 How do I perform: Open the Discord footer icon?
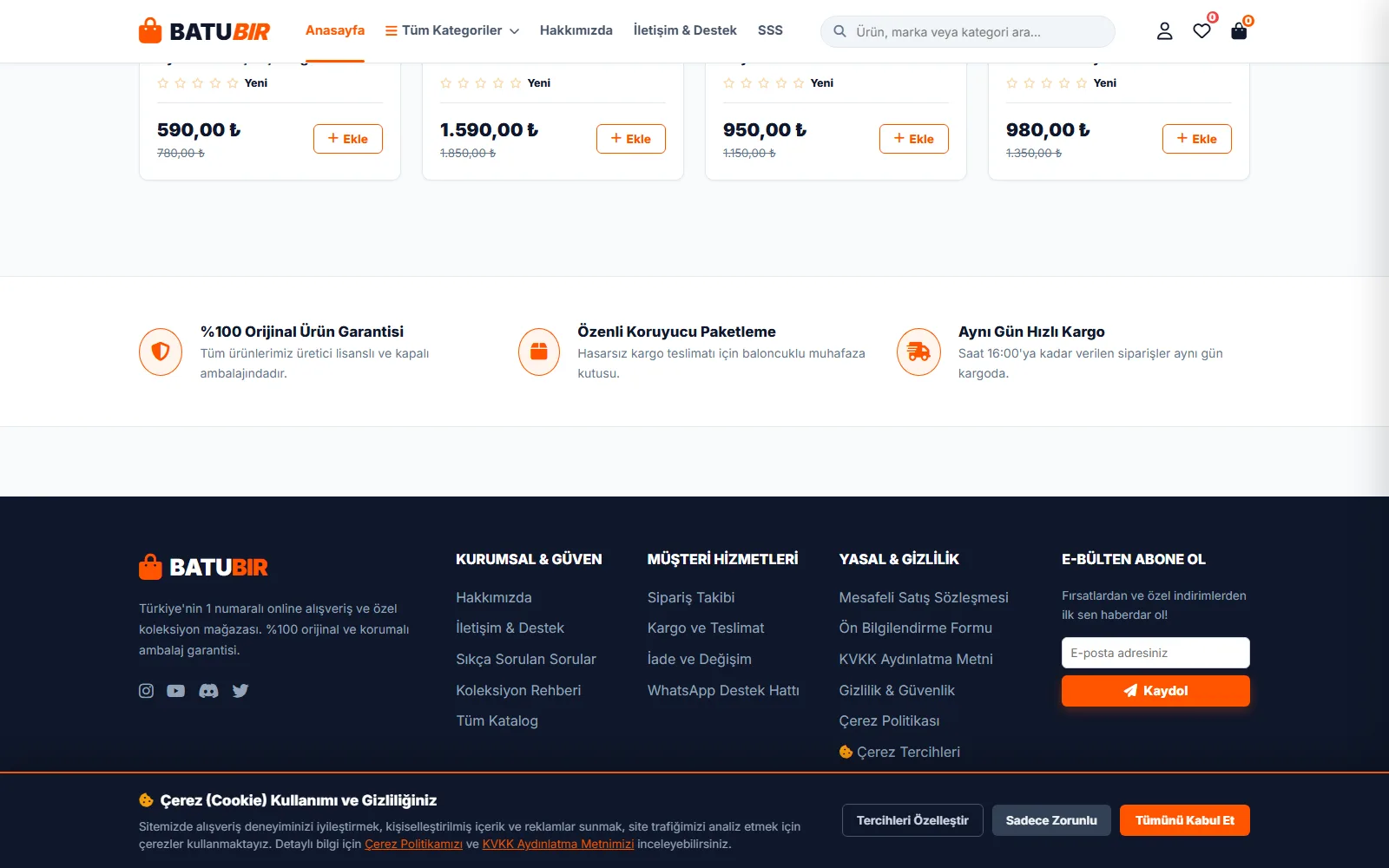click(x=208, y=691)
